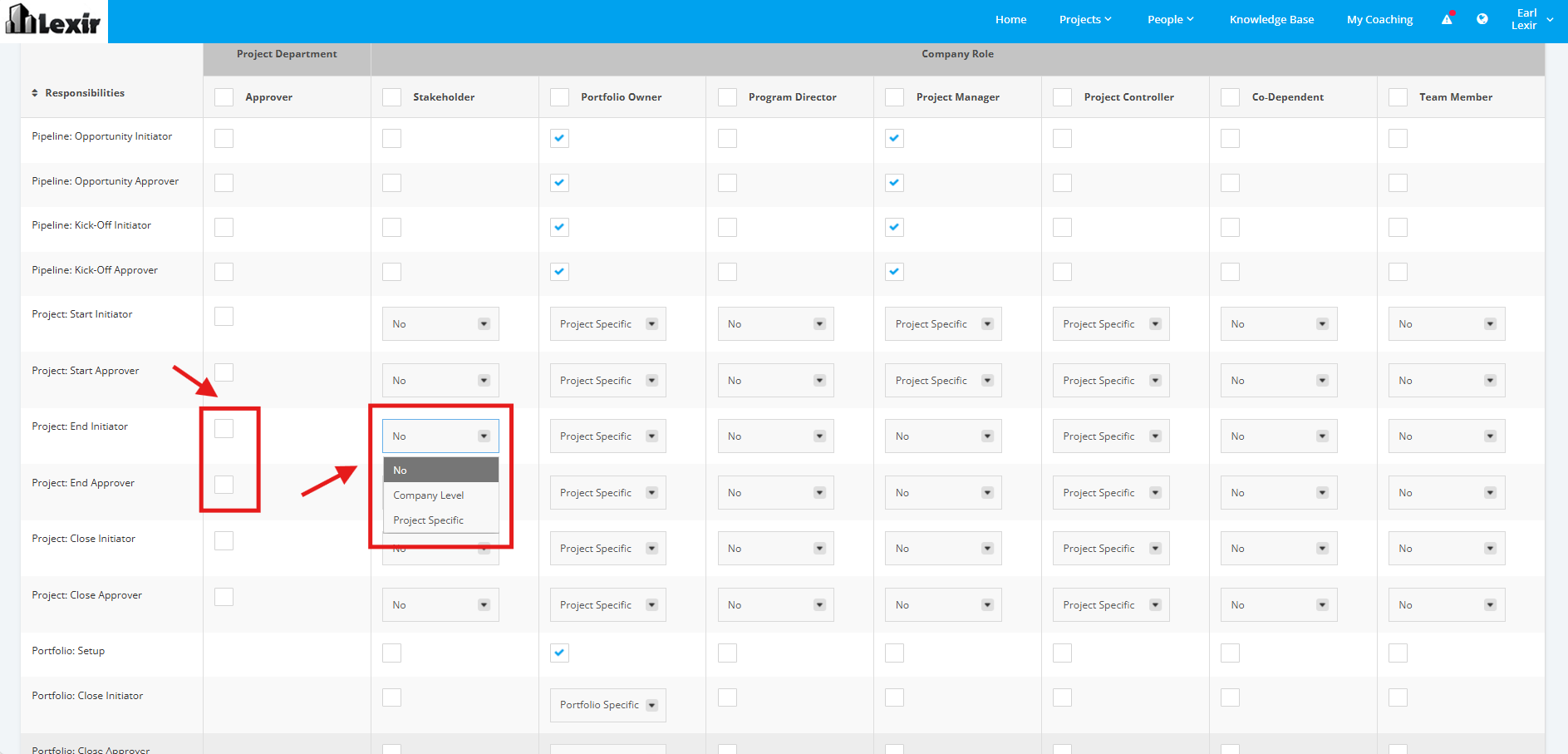Open My Coaching
This screenshot has height=754, width=1568.
tap(1379, 20)
